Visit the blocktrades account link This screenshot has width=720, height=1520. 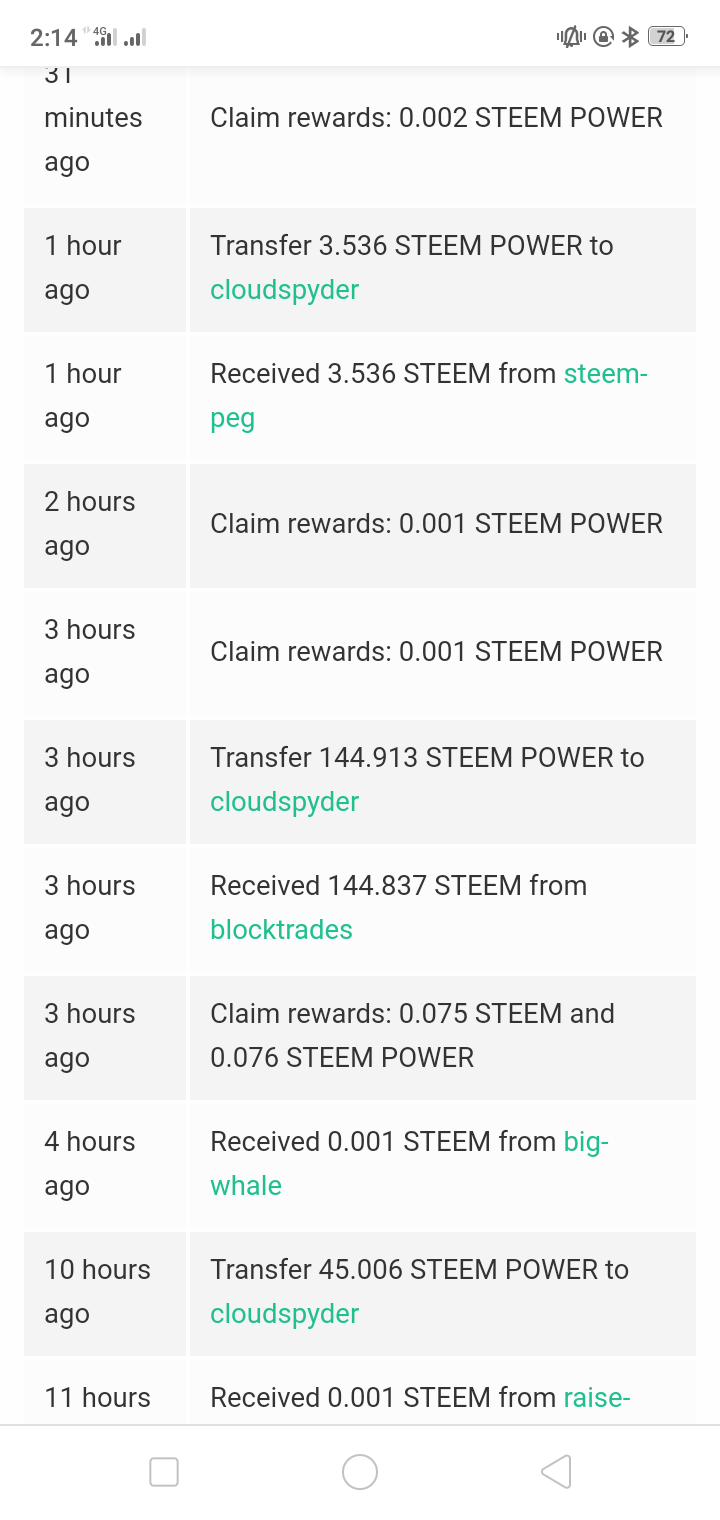(x=281, y=930)
